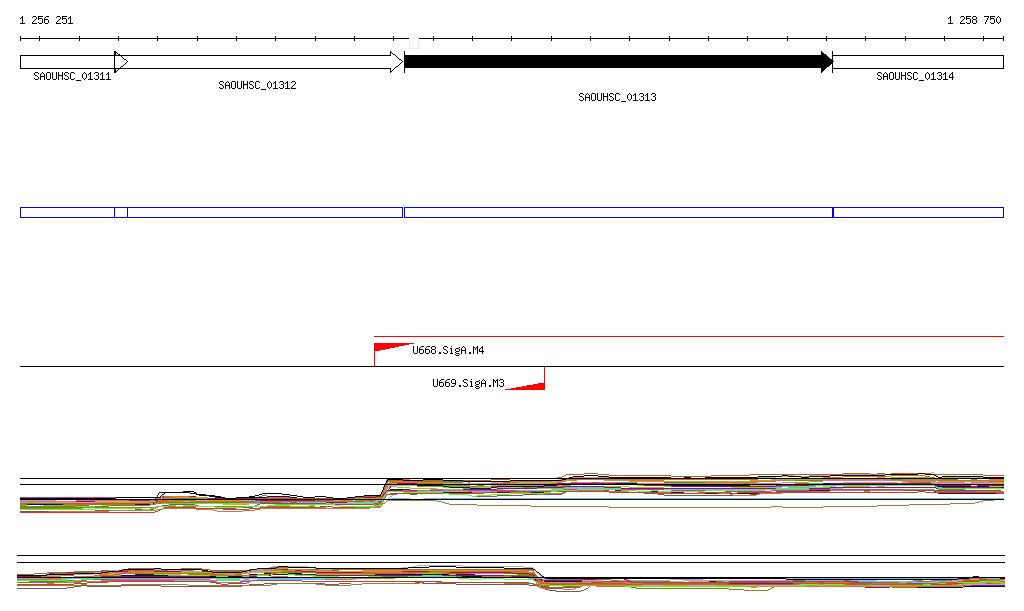Select the black SAOUHSC_01313 gene arrow
This screenshot has width=1024, height=611.
point(615,62)
